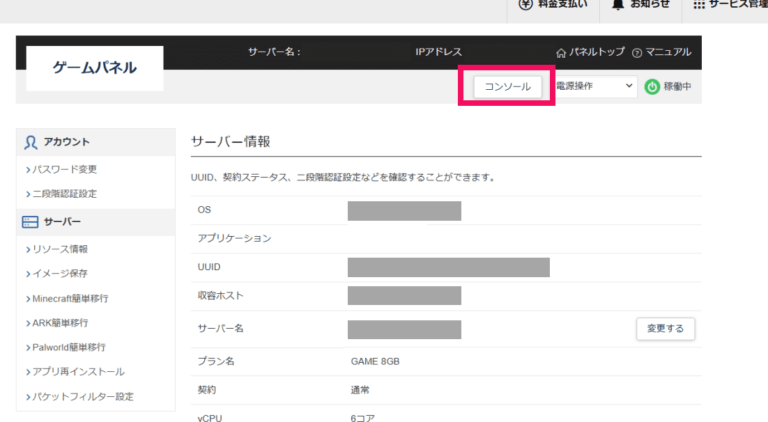Click the green power status icon
Viewport: 768px width, 422px height.
pos(652,87)
